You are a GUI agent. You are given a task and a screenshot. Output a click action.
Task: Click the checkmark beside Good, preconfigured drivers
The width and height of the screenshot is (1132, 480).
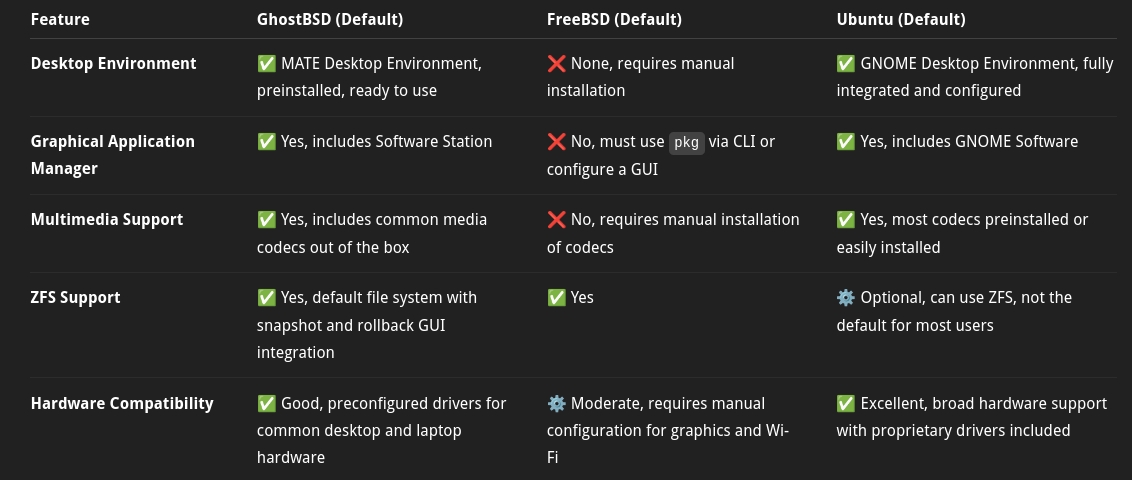click(266, 403)
